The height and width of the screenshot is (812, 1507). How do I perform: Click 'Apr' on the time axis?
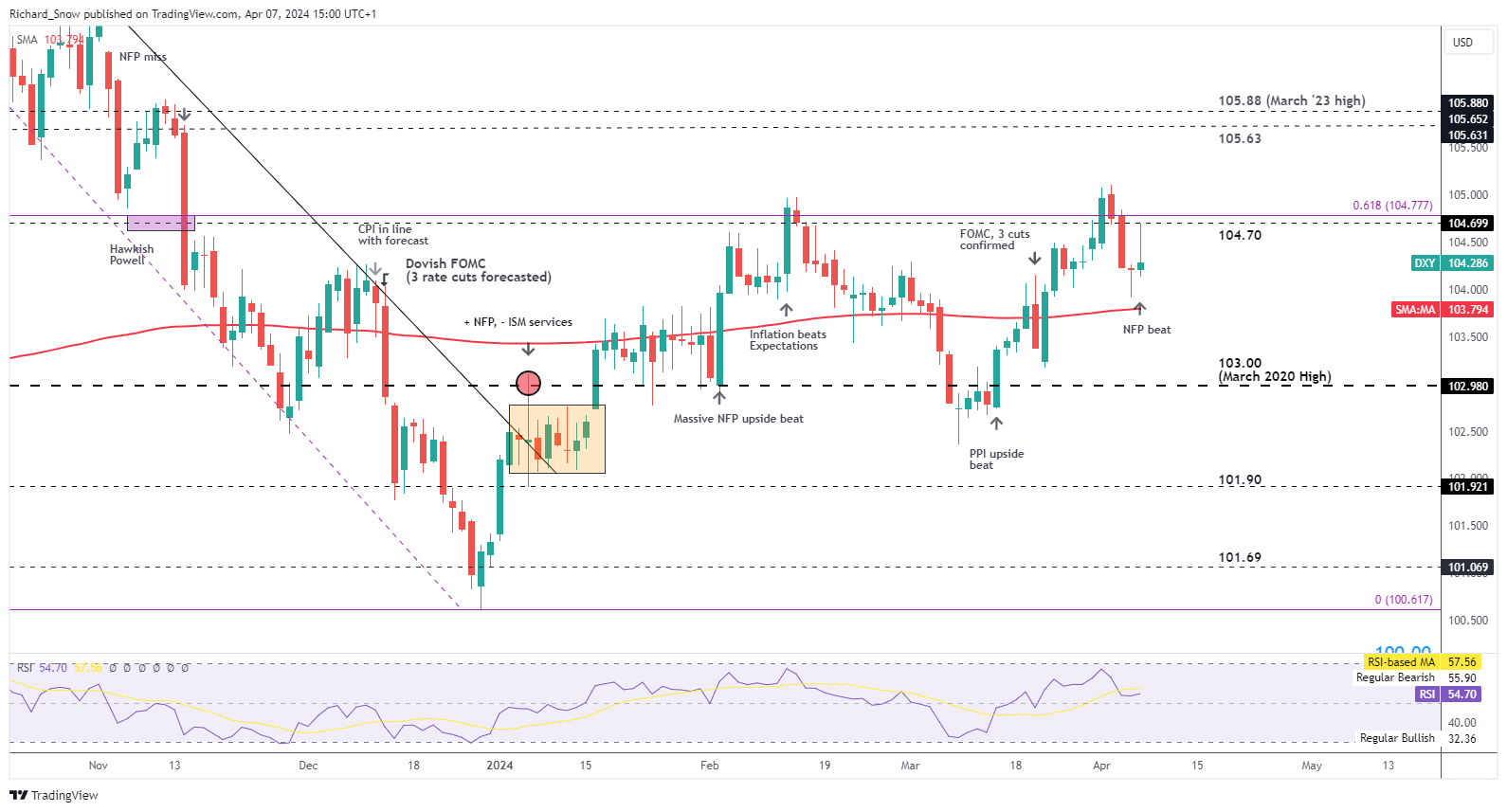tap(1101, 766)
